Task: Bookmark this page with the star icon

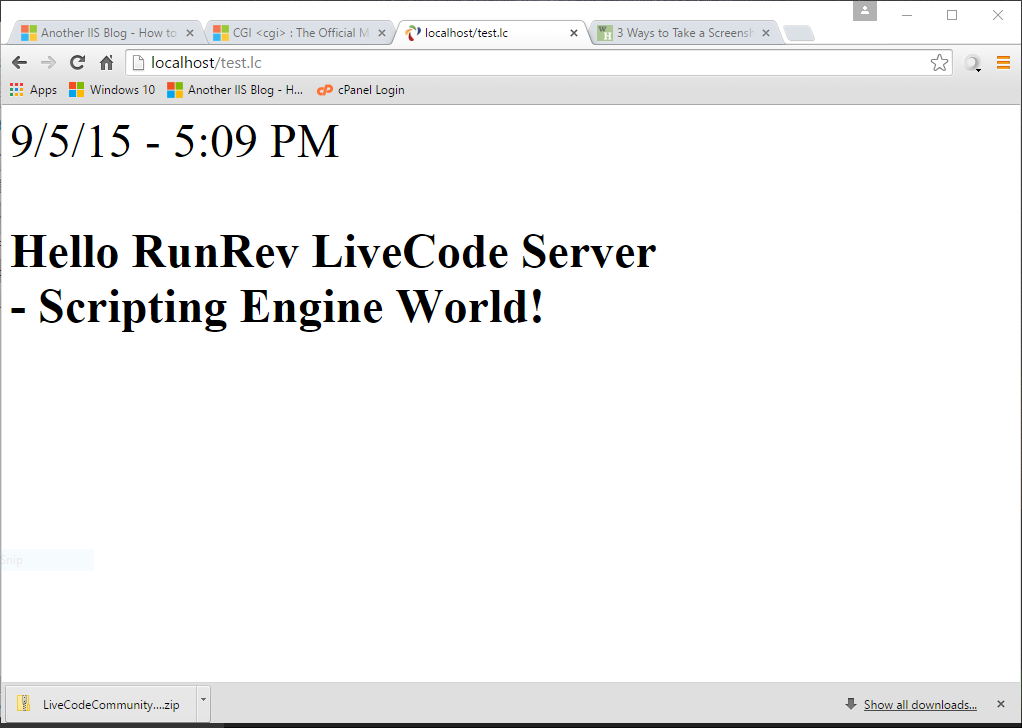Action: click(x=939, y=63)
